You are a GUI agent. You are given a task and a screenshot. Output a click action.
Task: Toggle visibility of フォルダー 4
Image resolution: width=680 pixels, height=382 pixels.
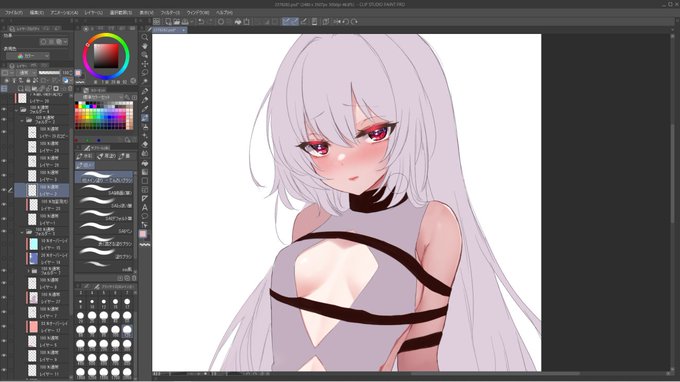click(4, 109)
